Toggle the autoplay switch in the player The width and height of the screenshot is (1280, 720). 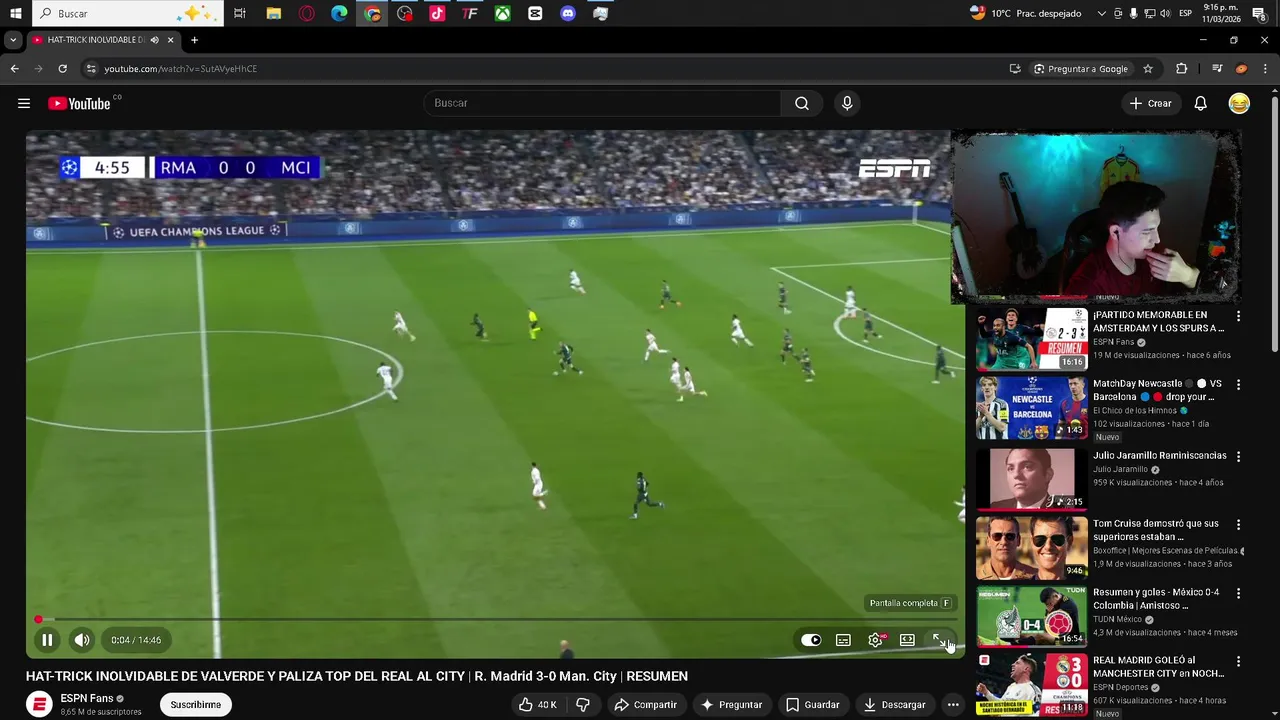(x=811, y=640)
